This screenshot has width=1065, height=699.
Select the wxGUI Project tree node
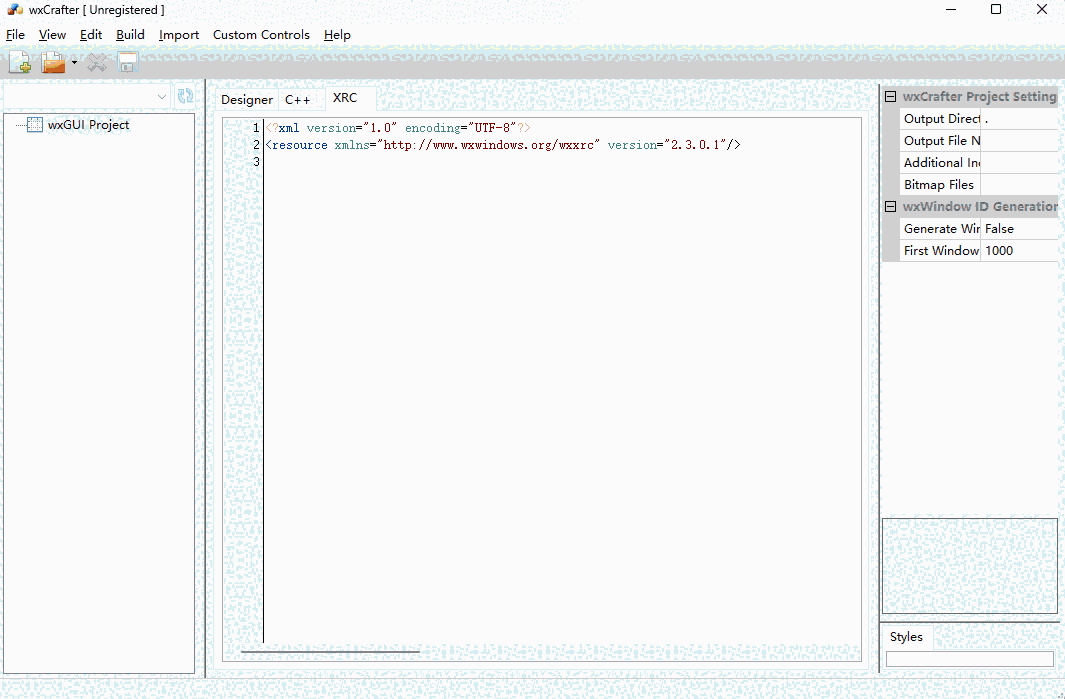pos(88,125)
